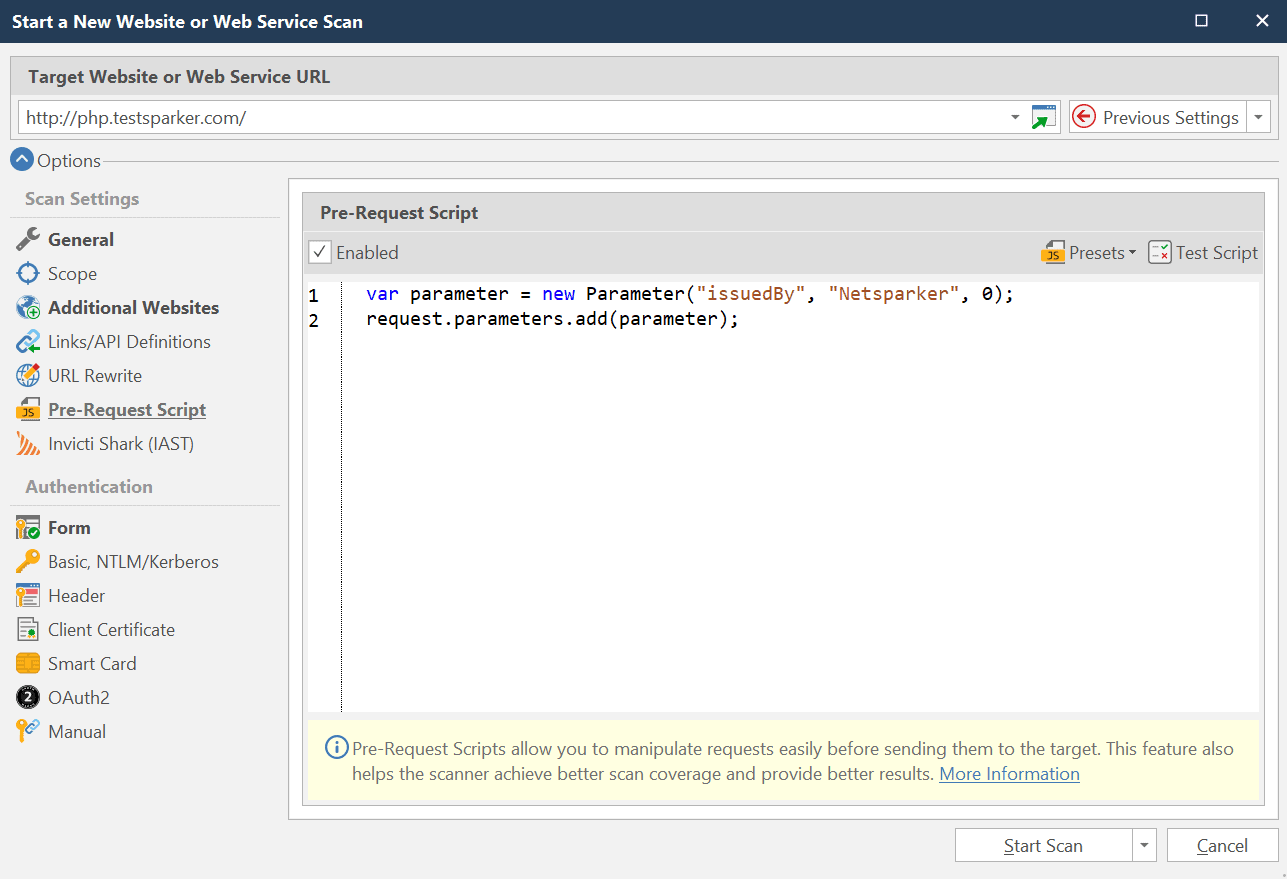Open the Form authentication settings
The image size is (1287, 879).
pos(69,528)
